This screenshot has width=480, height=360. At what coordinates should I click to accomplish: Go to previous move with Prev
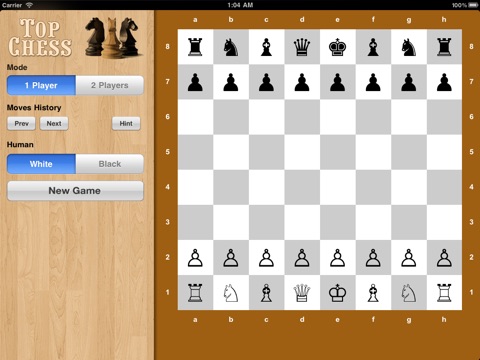coord(21,124)
